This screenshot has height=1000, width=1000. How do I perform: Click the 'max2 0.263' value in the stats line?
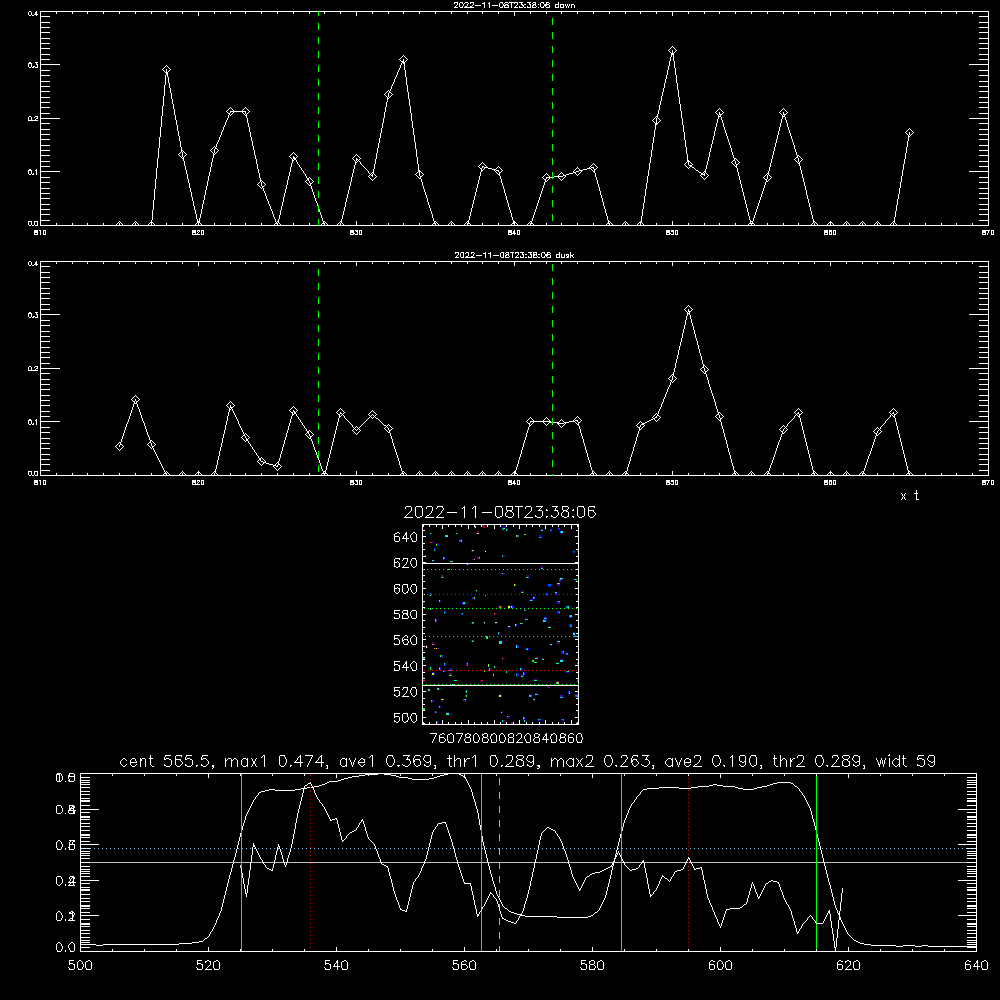point(600,761)
